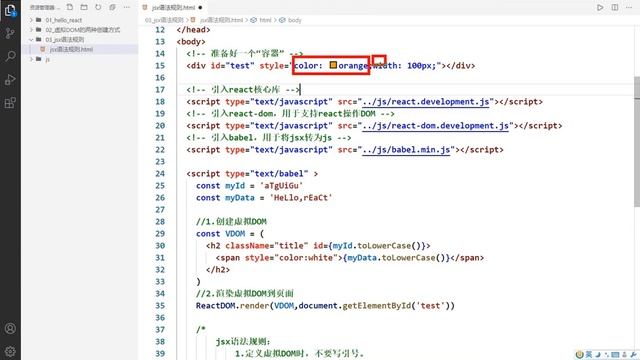
Task: Click the <body> tag on line 13
Action: 191,42
